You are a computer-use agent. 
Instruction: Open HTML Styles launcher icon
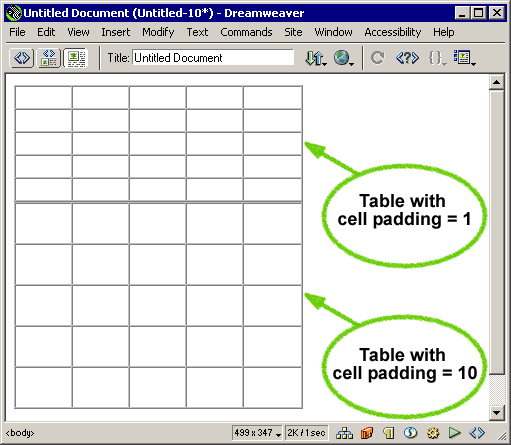tap(389, 433)
